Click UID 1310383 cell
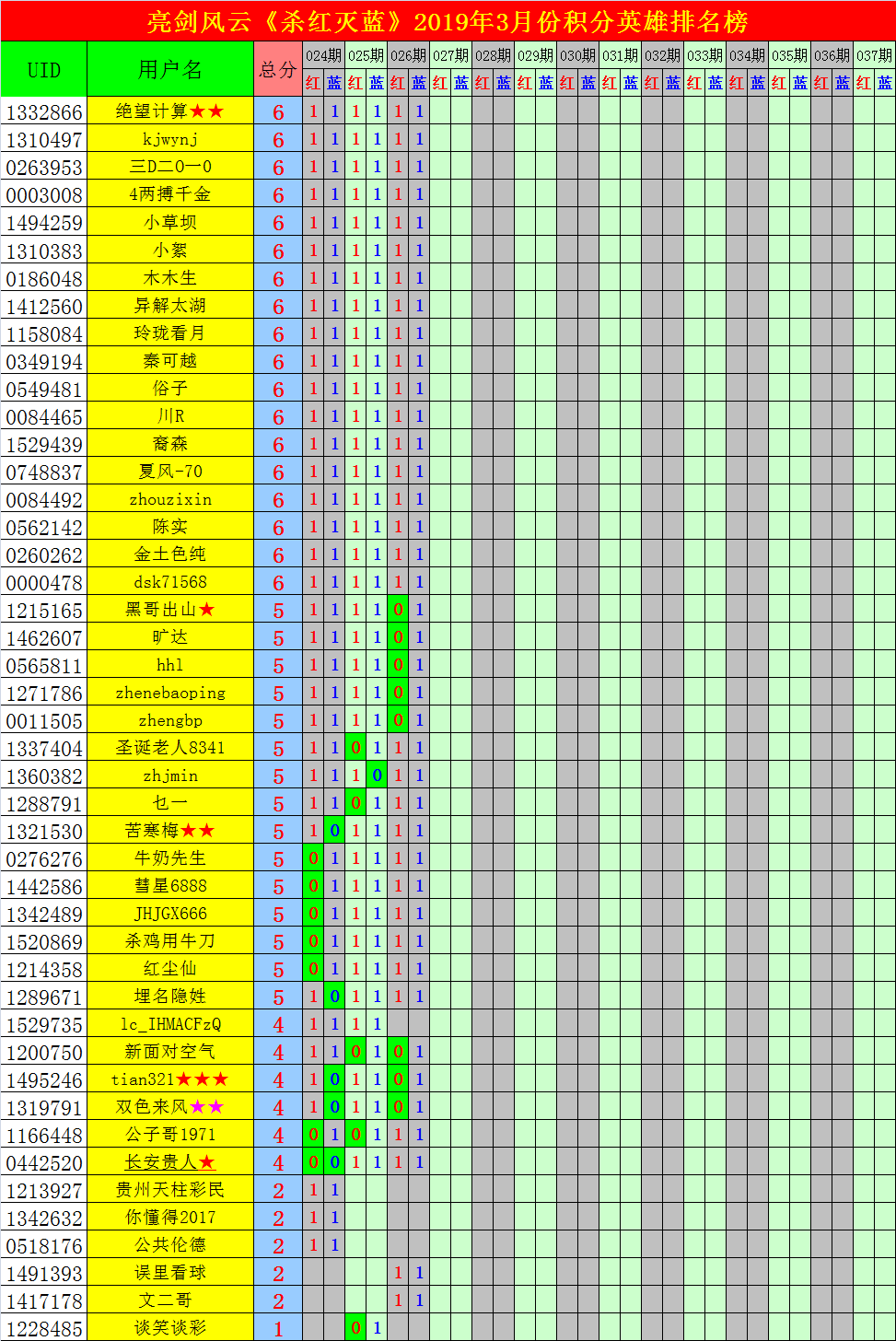896x1341 pixels. pyautogui.click(x=44, y=250)
